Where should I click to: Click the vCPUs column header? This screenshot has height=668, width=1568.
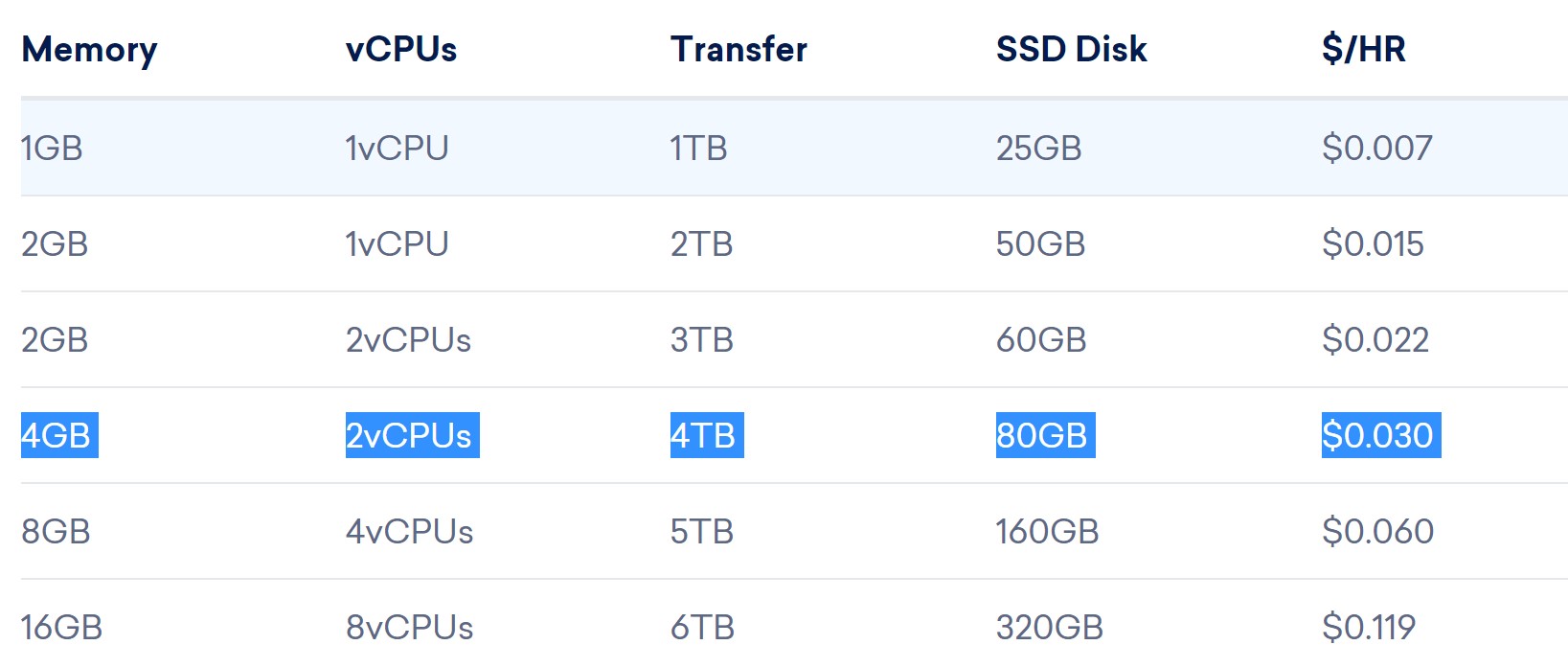click(401, 49)
